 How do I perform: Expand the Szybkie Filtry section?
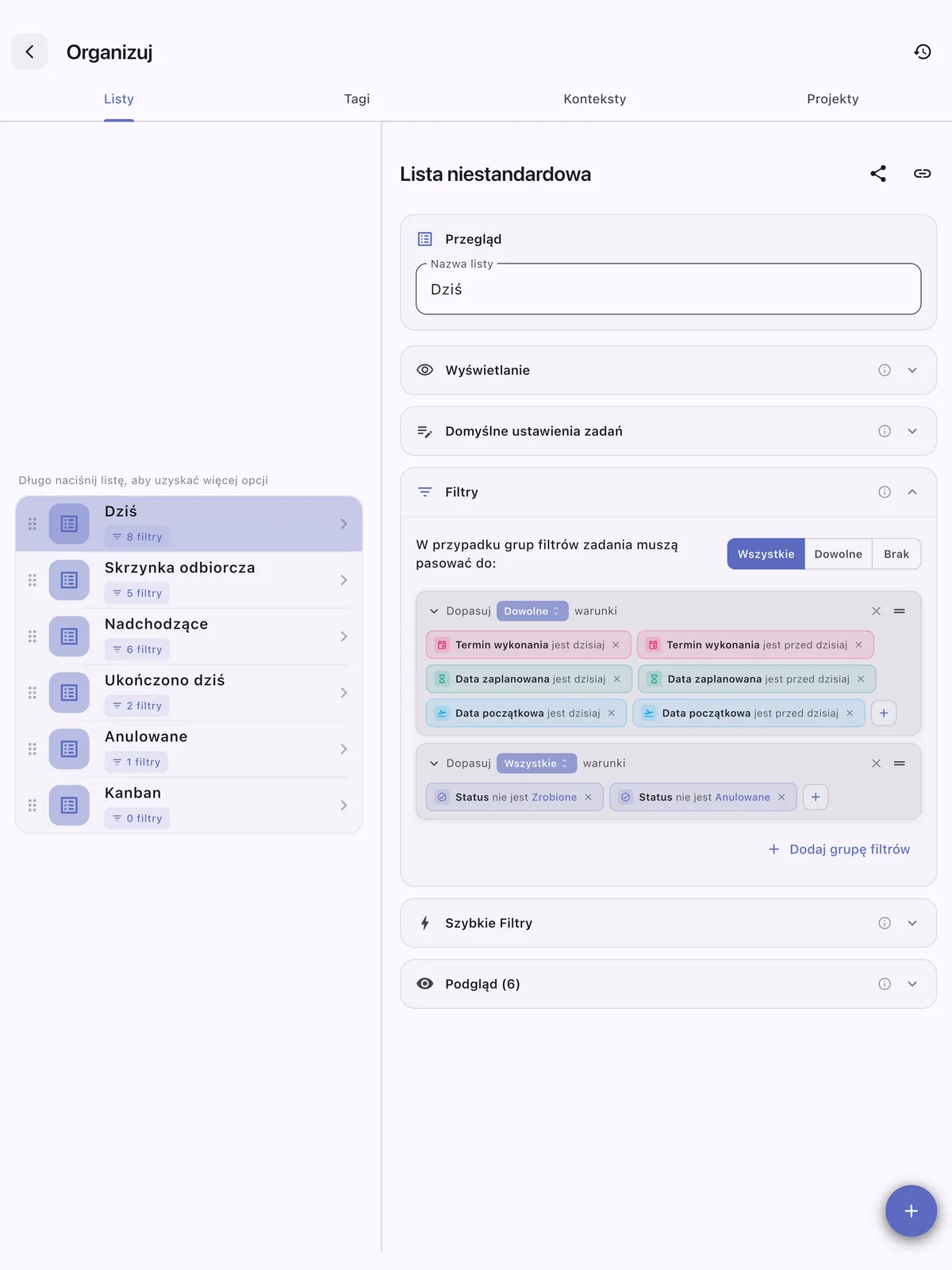912,923
